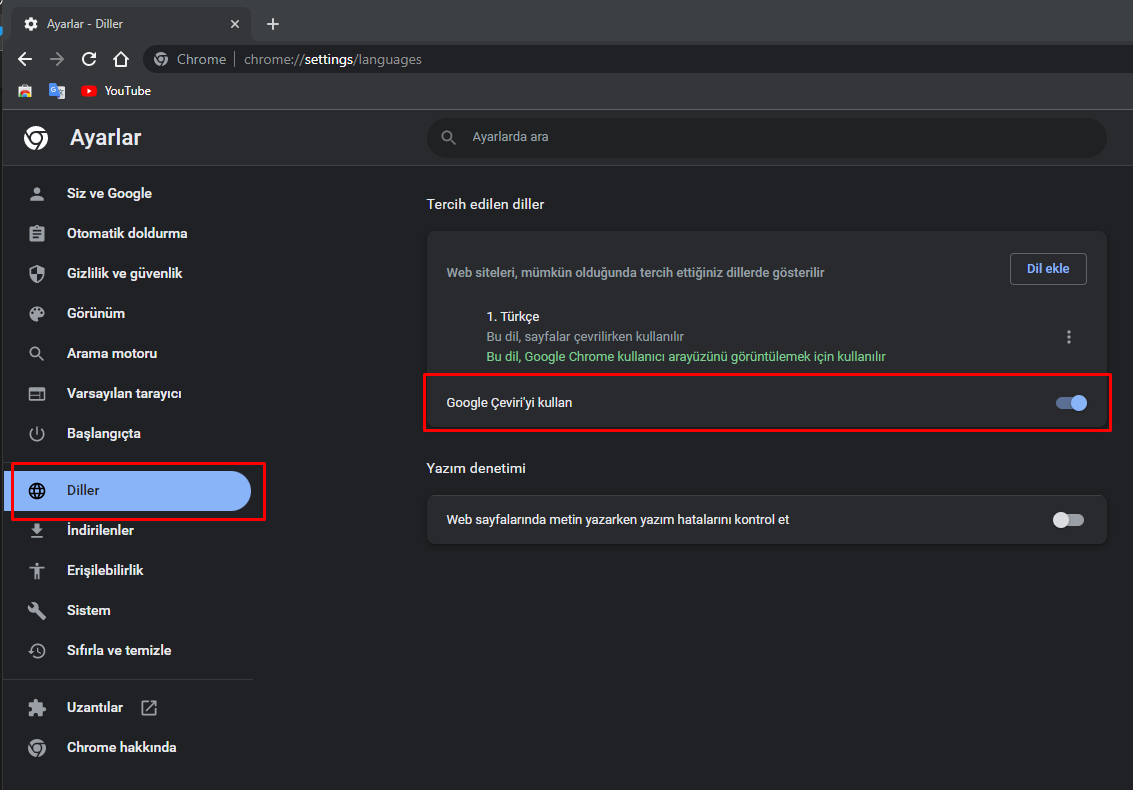Click the Yazım denetimi heading

click(475, 468)
